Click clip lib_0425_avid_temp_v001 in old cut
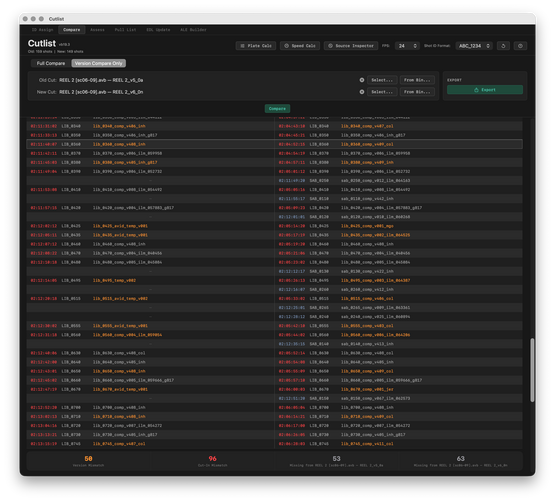The width and height of the screenshot is (555, 502). pos(120,226)
